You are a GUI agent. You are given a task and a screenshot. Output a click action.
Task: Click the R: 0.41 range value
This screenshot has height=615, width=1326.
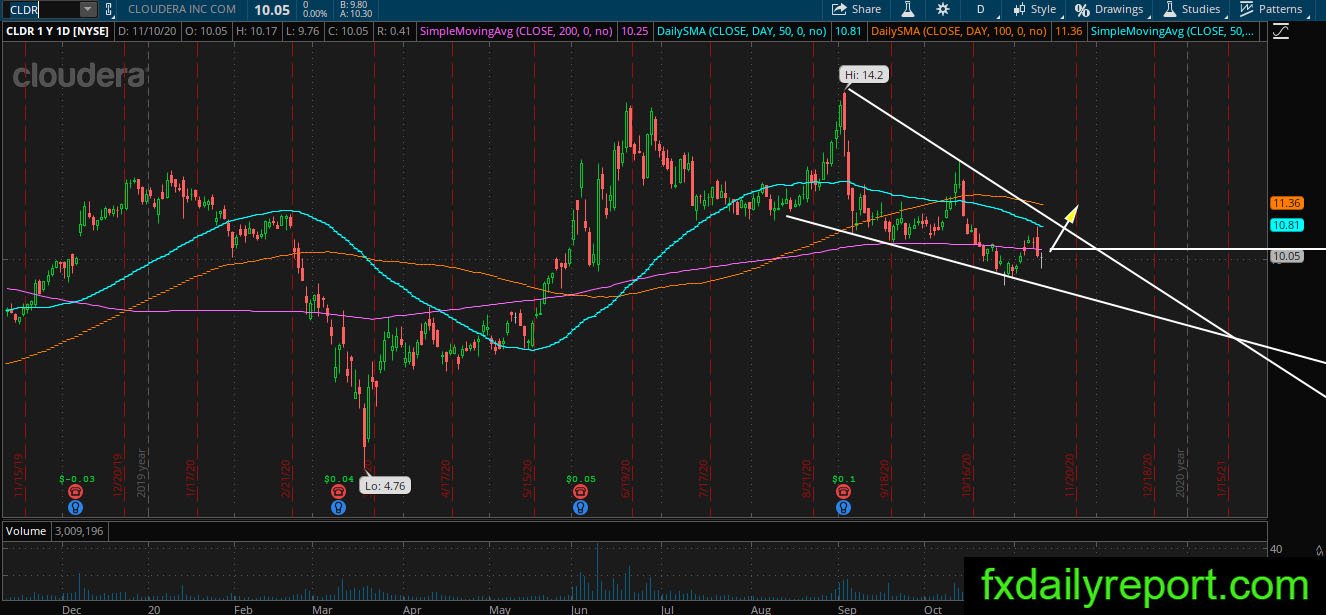(395, 32)
